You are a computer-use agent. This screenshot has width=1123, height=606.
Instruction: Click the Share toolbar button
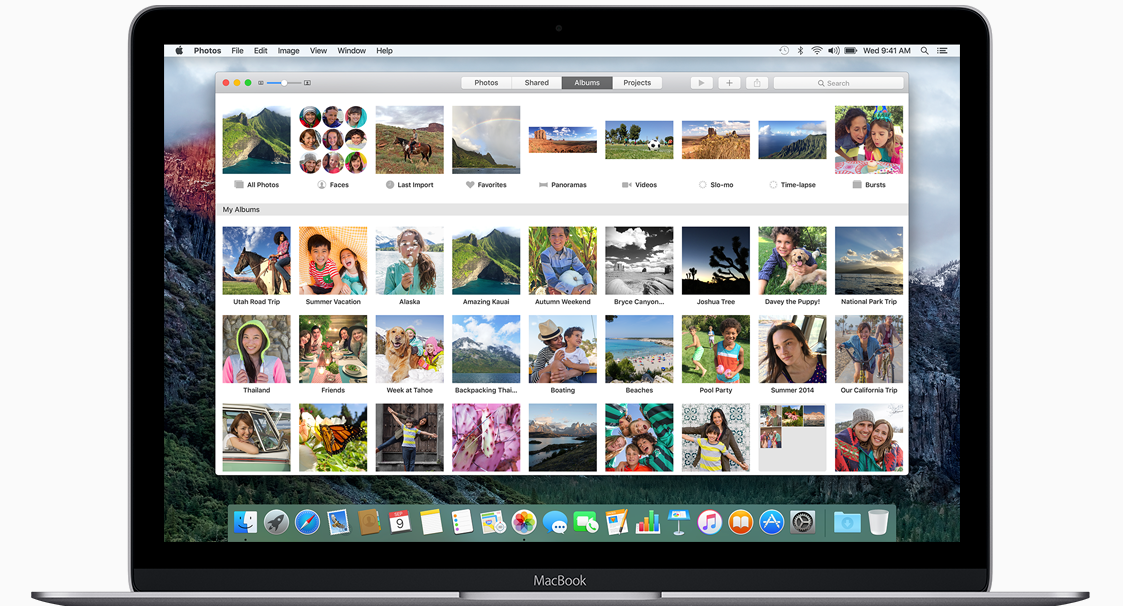757,83
